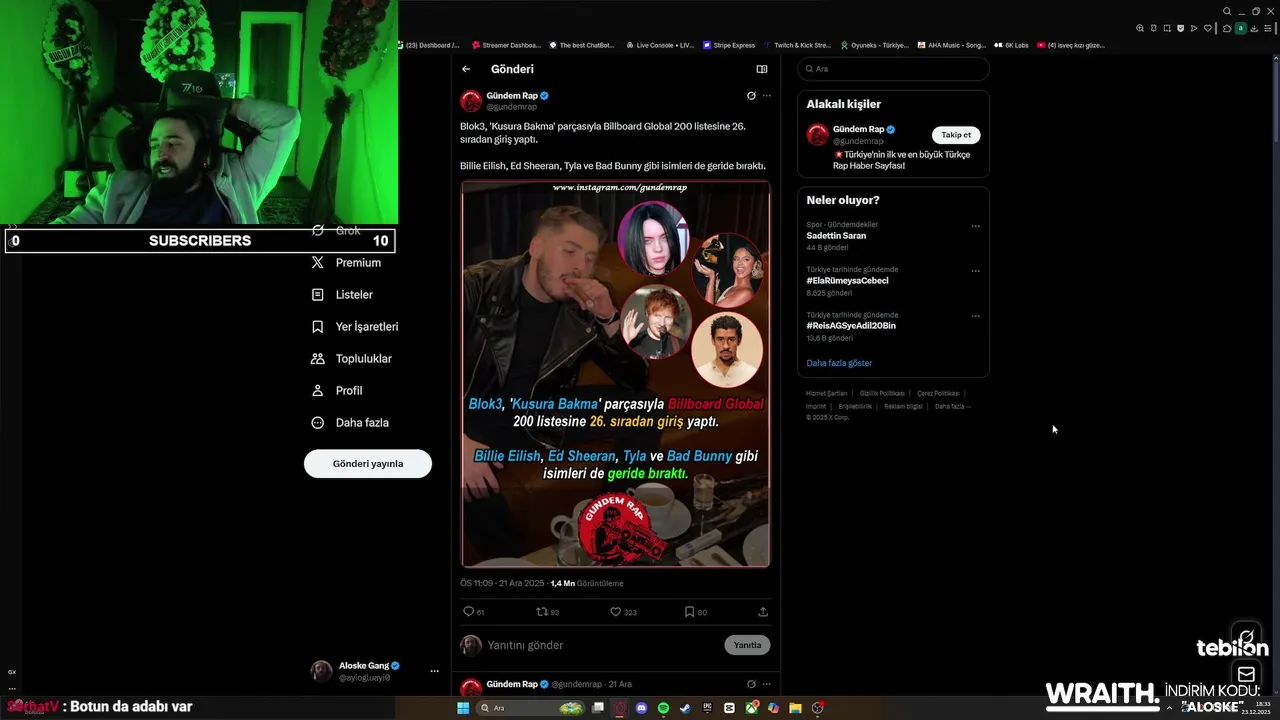Like the post showing 323 likes
Viewport: 1280px width, 720px height.
click(623, 612)
